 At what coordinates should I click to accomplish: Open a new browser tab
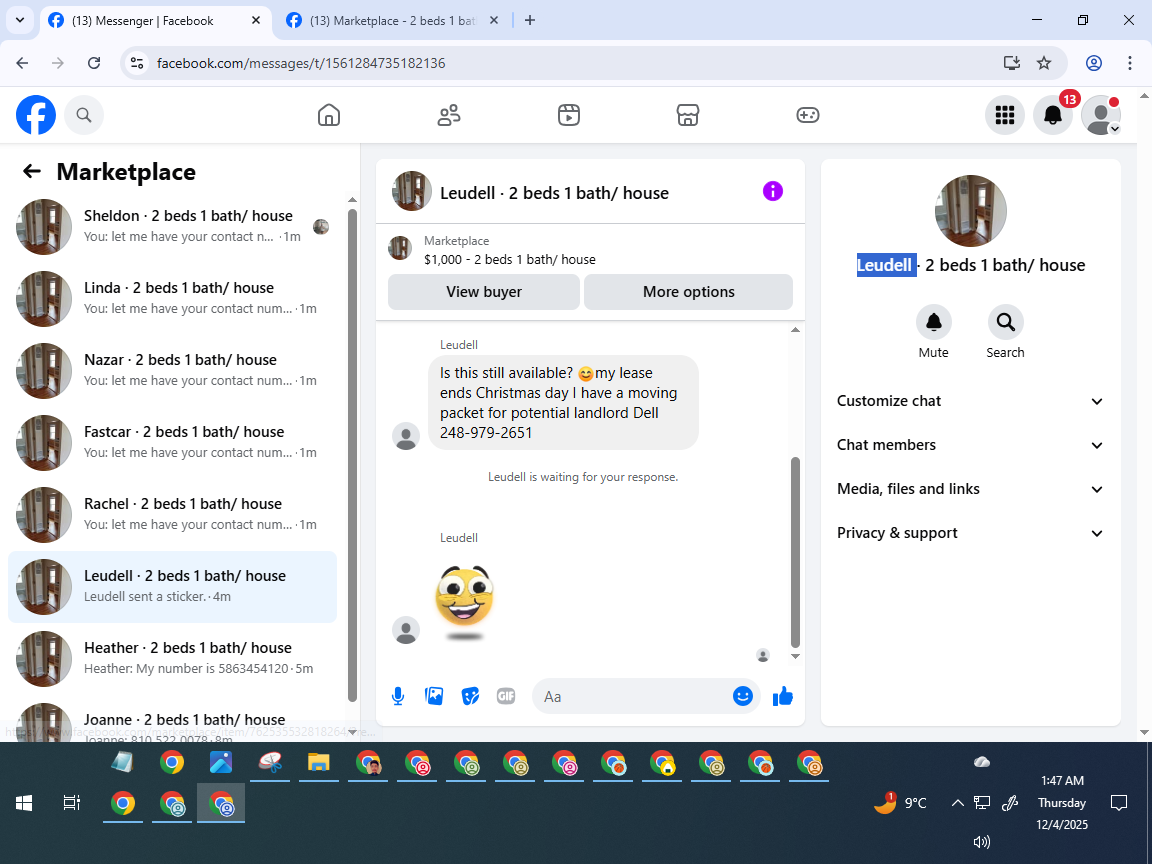(530, 21)
